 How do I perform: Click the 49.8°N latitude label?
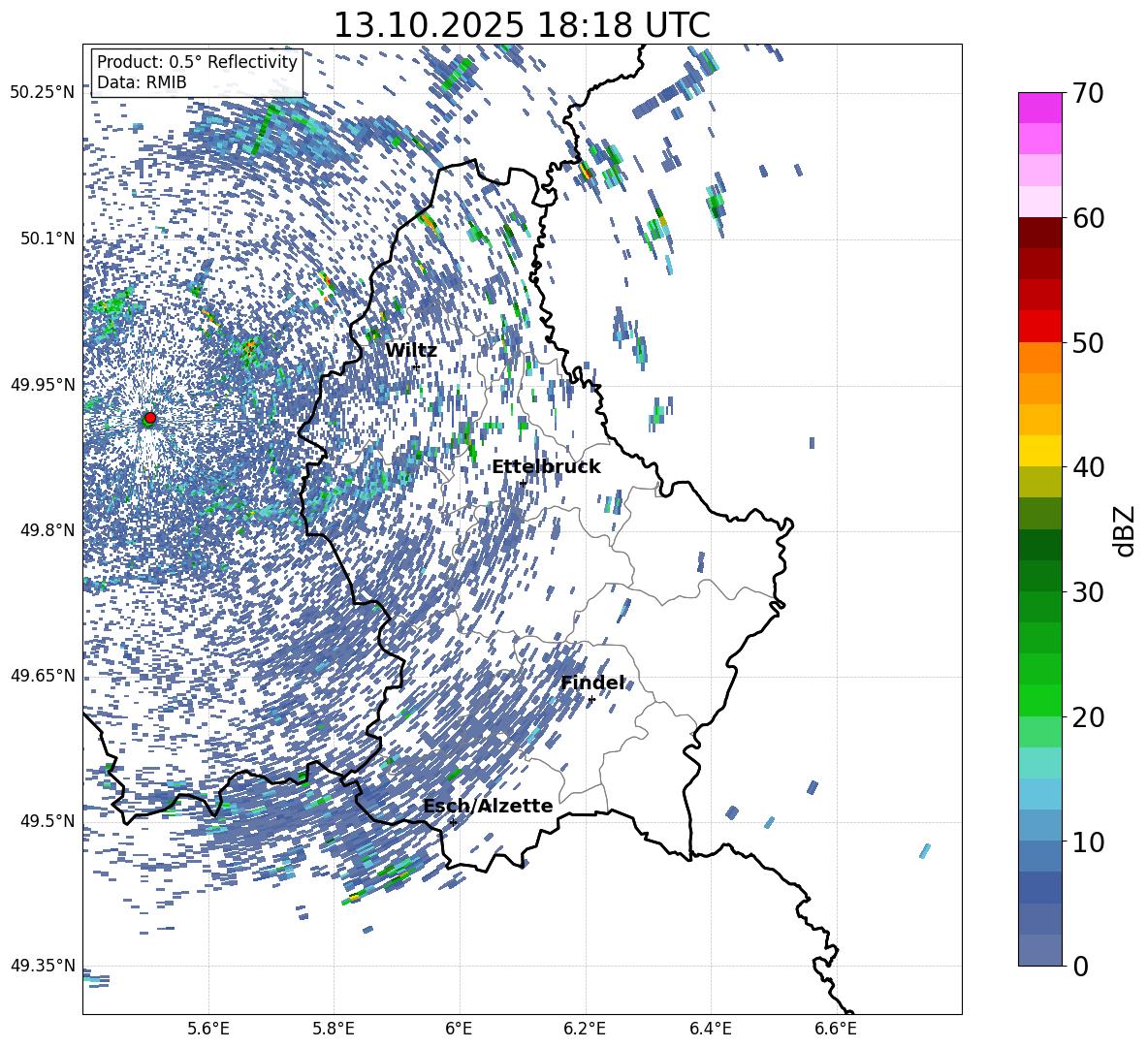48,530
